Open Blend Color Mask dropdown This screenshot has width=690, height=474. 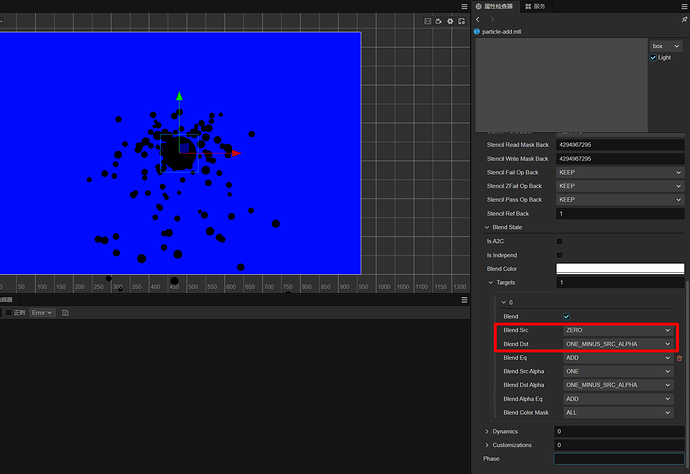point(618,413)
